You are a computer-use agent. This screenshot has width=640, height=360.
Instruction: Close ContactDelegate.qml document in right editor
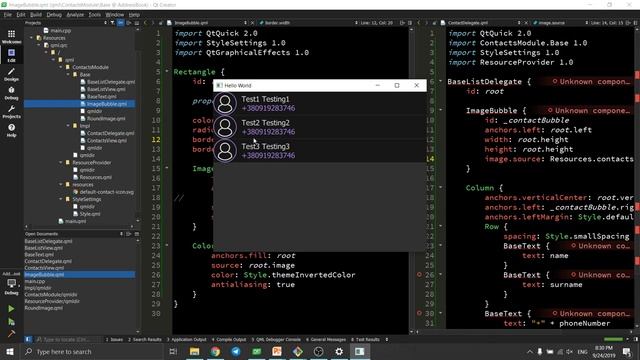[526, 23]
